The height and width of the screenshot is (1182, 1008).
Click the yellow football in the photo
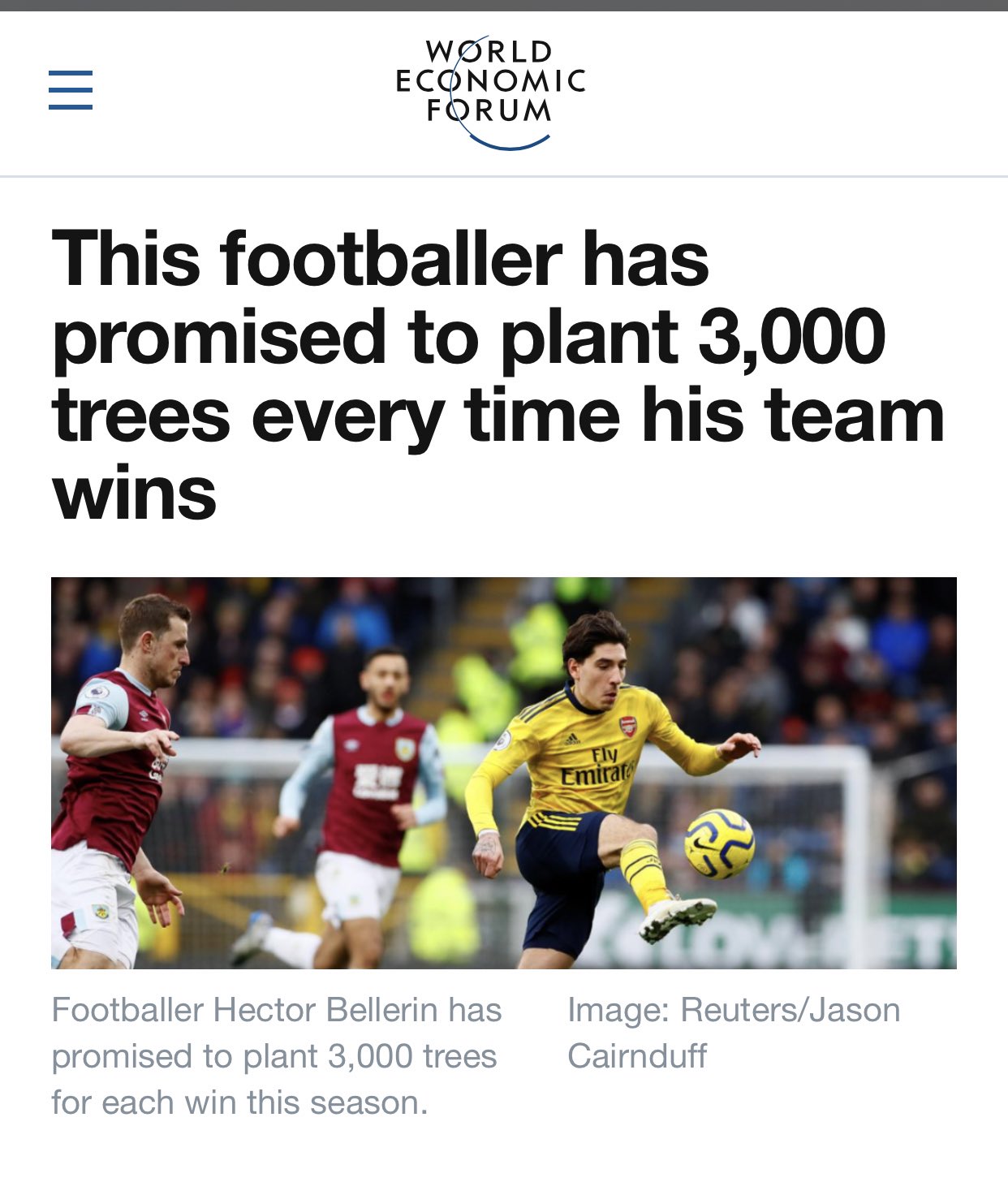[719, 844]
